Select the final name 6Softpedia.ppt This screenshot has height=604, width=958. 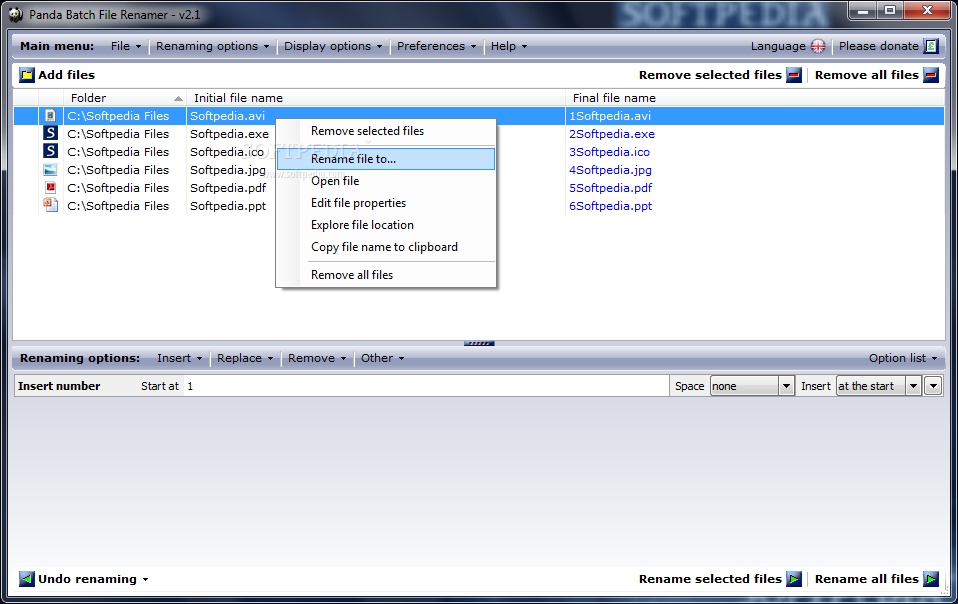coord(610,206)
